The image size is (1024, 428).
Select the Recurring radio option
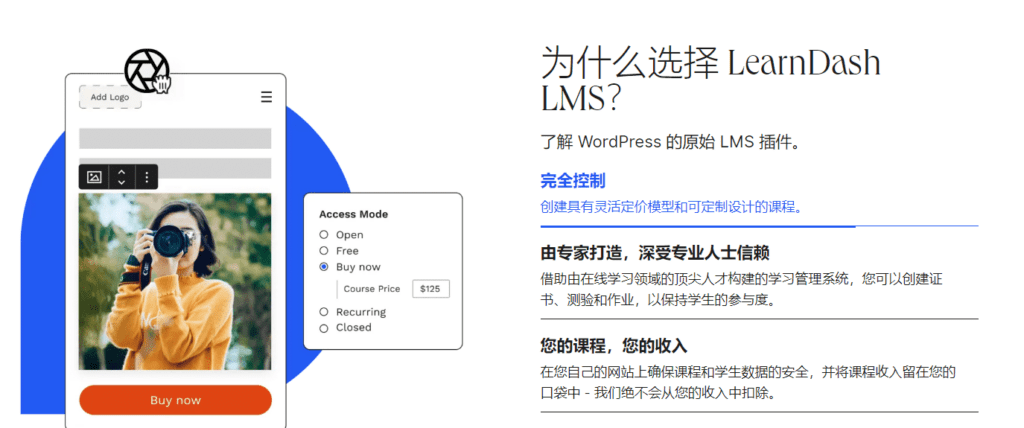(324, 312)
